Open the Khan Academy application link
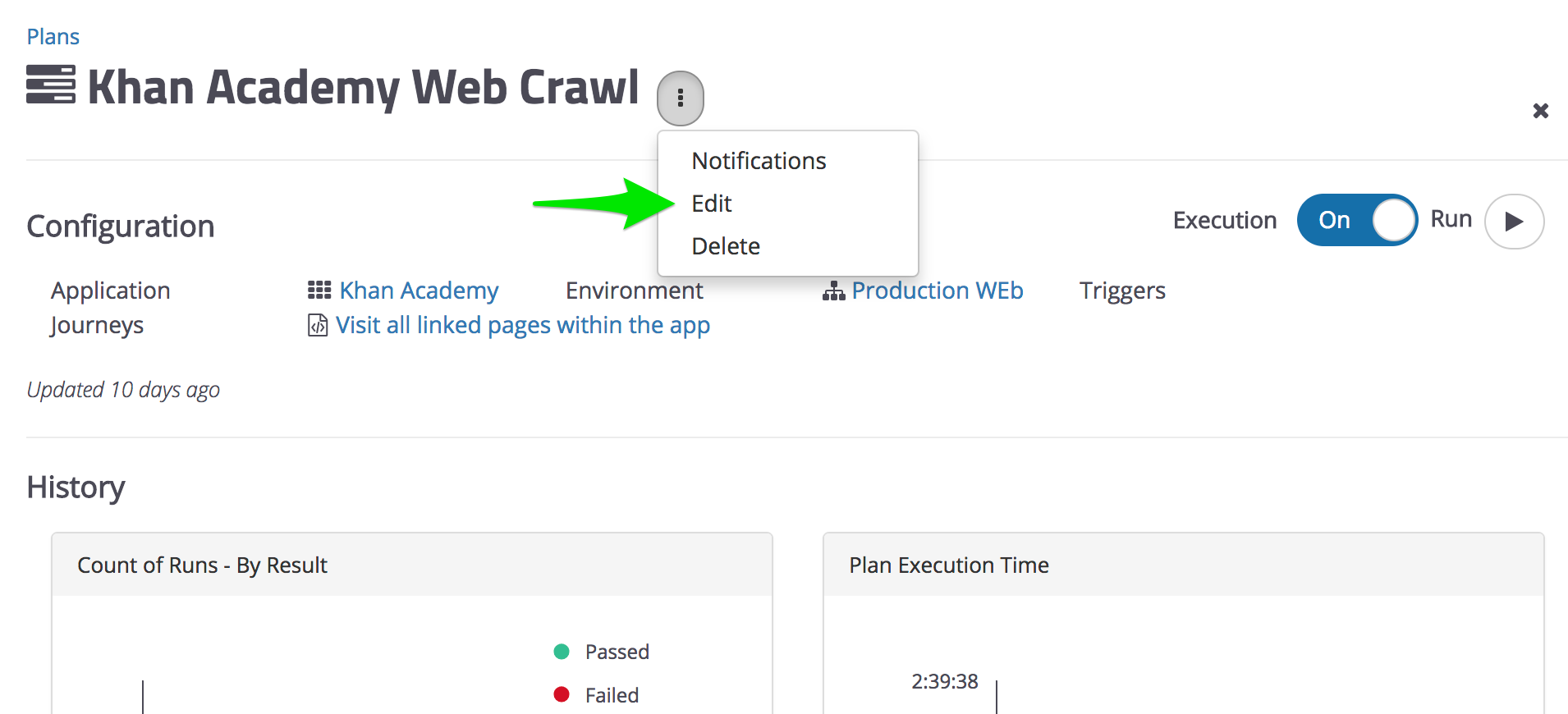The height and width of the screenshot is (714, 1568). click(419, 291)
